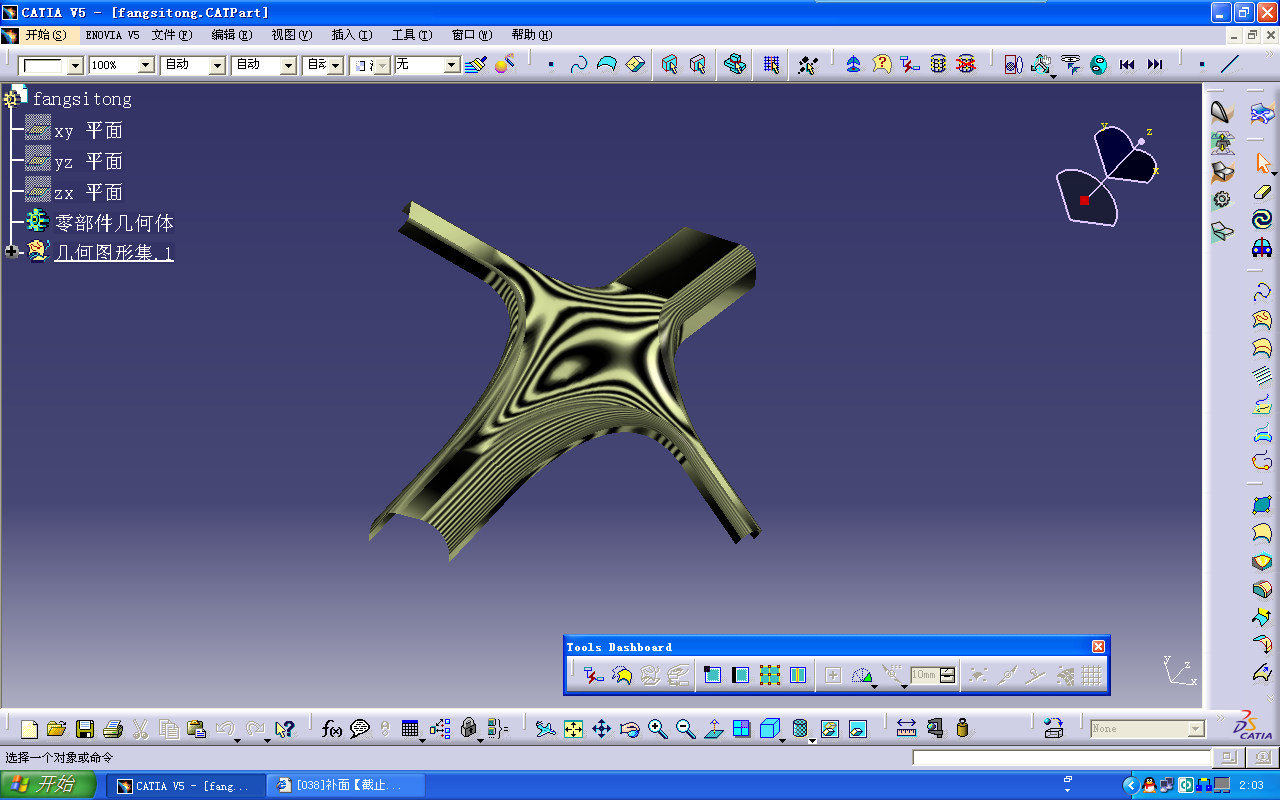The height and width of the screenshot is (800, 1280).
Task: Click the Save floppy disk icon
Action: tap(85, 729)
